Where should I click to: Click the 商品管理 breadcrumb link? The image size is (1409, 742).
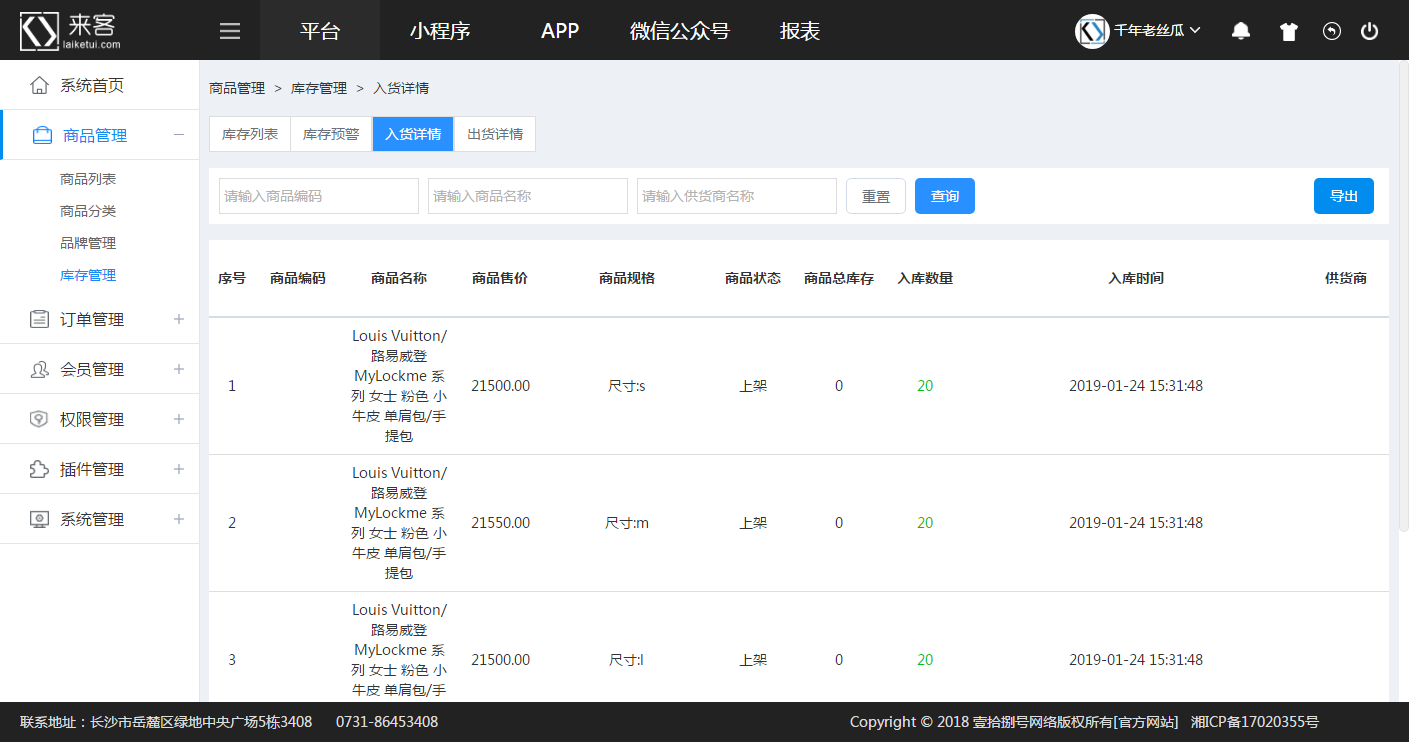tap(237, 88)
